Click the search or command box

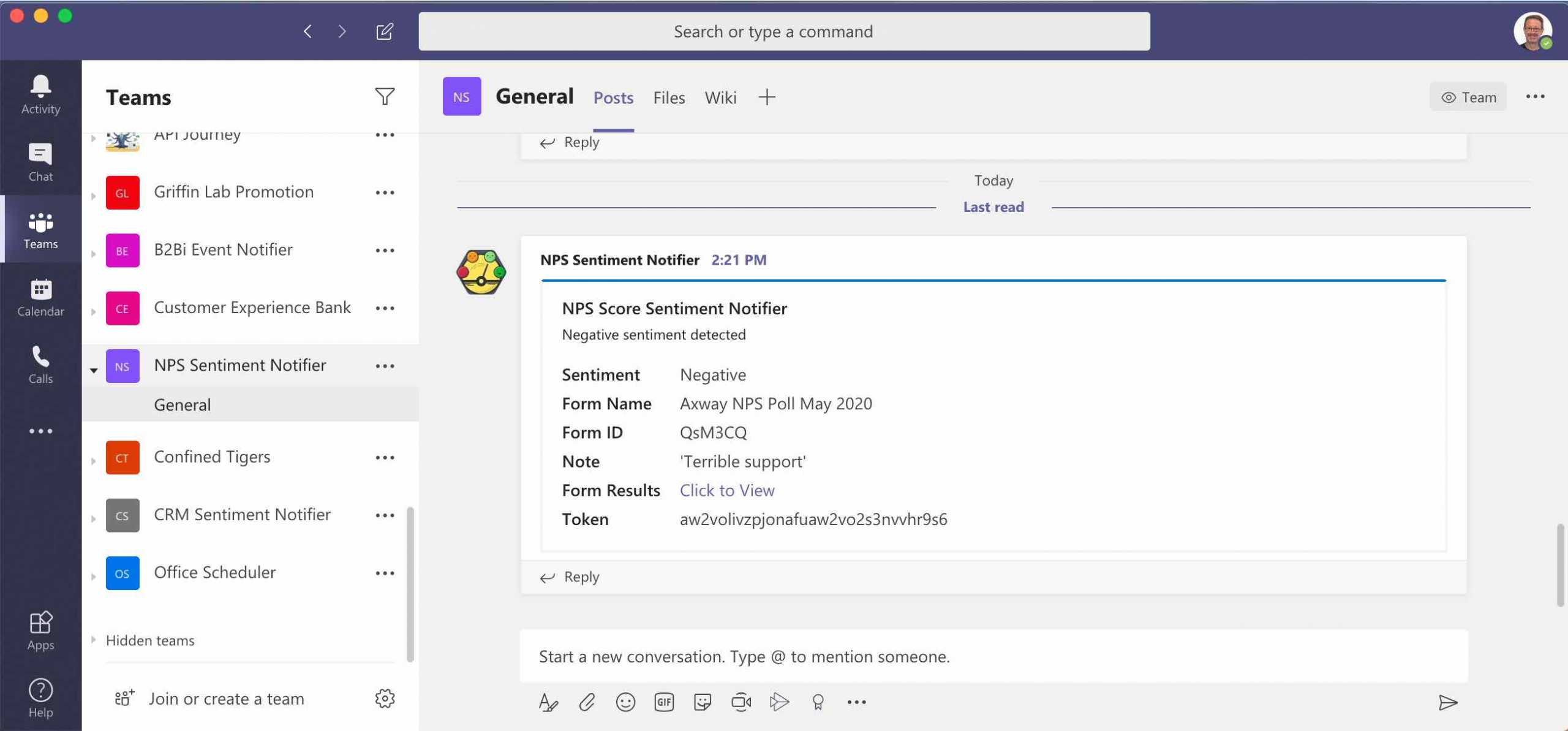[x=784, y=31]
